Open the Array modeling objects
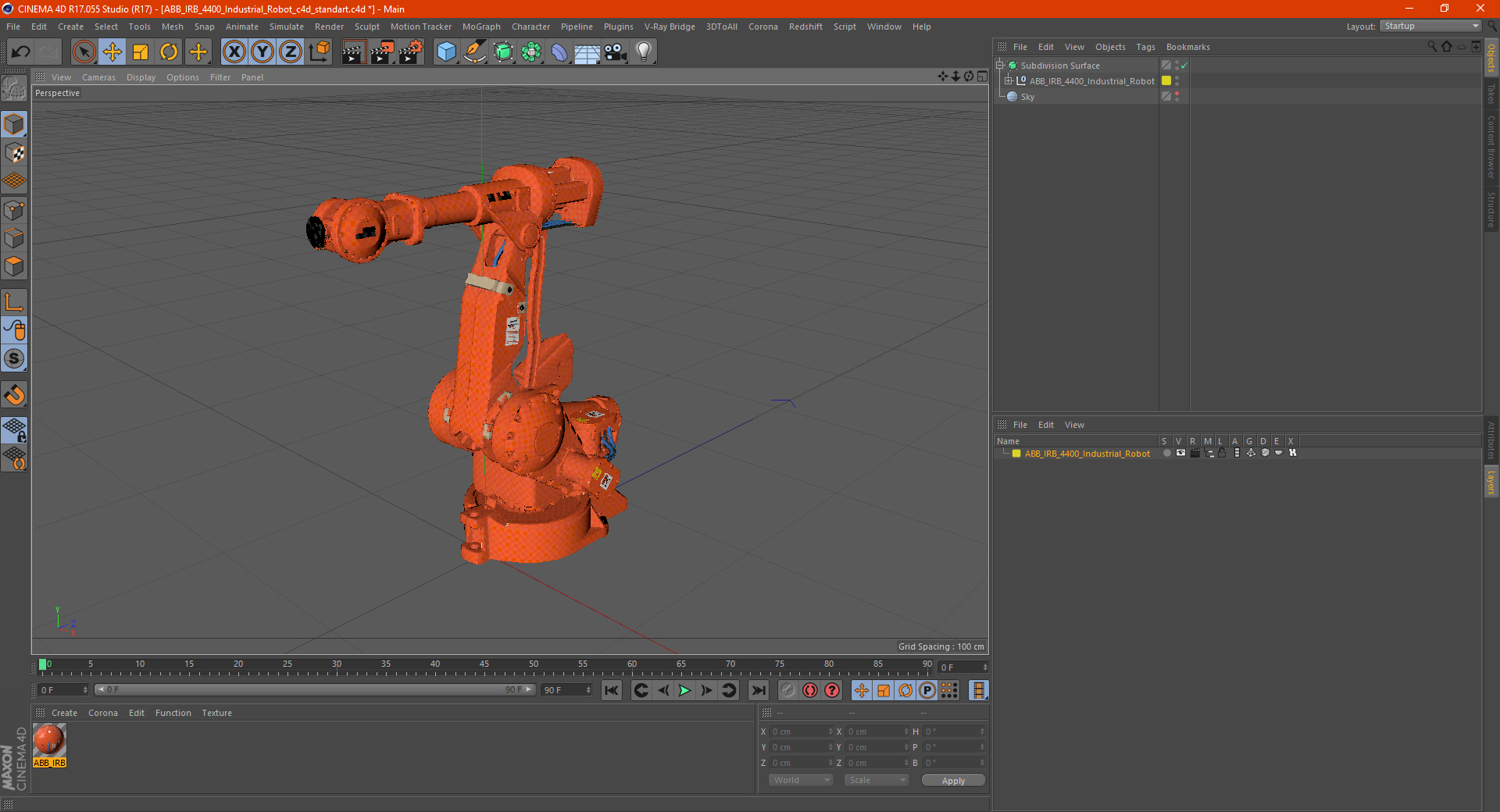The height and width of the screenshot is (812, 1500). click(x=531, y=52)
